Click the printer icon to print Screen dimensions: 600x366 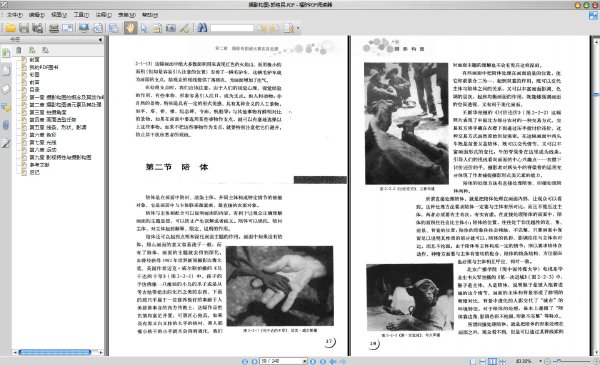(54, 28)
